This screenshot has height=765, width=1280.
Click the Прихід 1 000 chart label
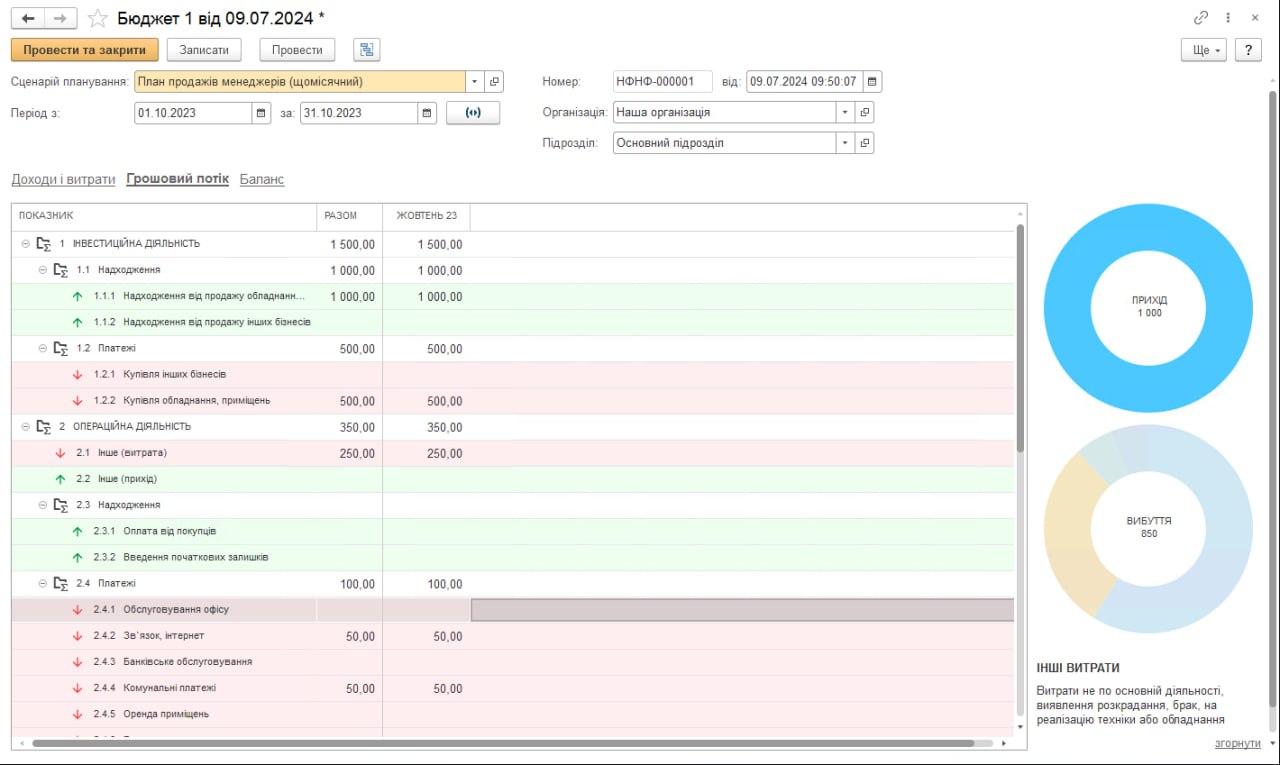coord(1149,307)
